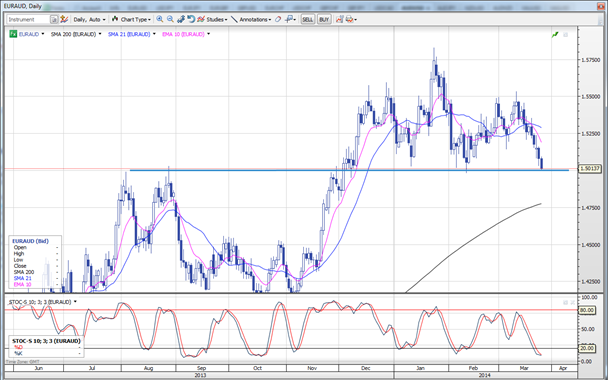Open the Studies menu
This screenshot has width=608, height=380.
[x=212, y=19]
